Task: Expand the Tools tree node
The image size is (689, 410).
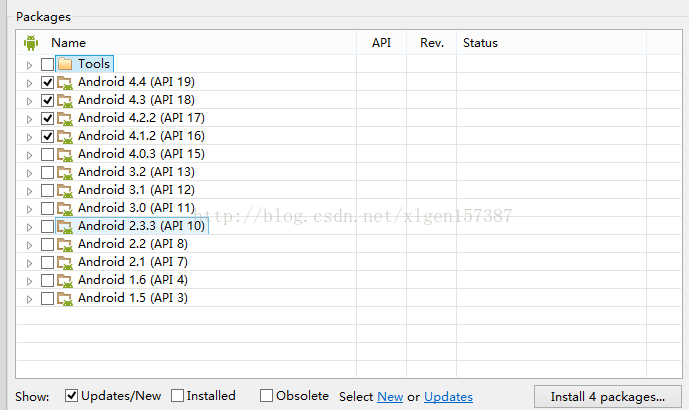Action: [29, 65]
